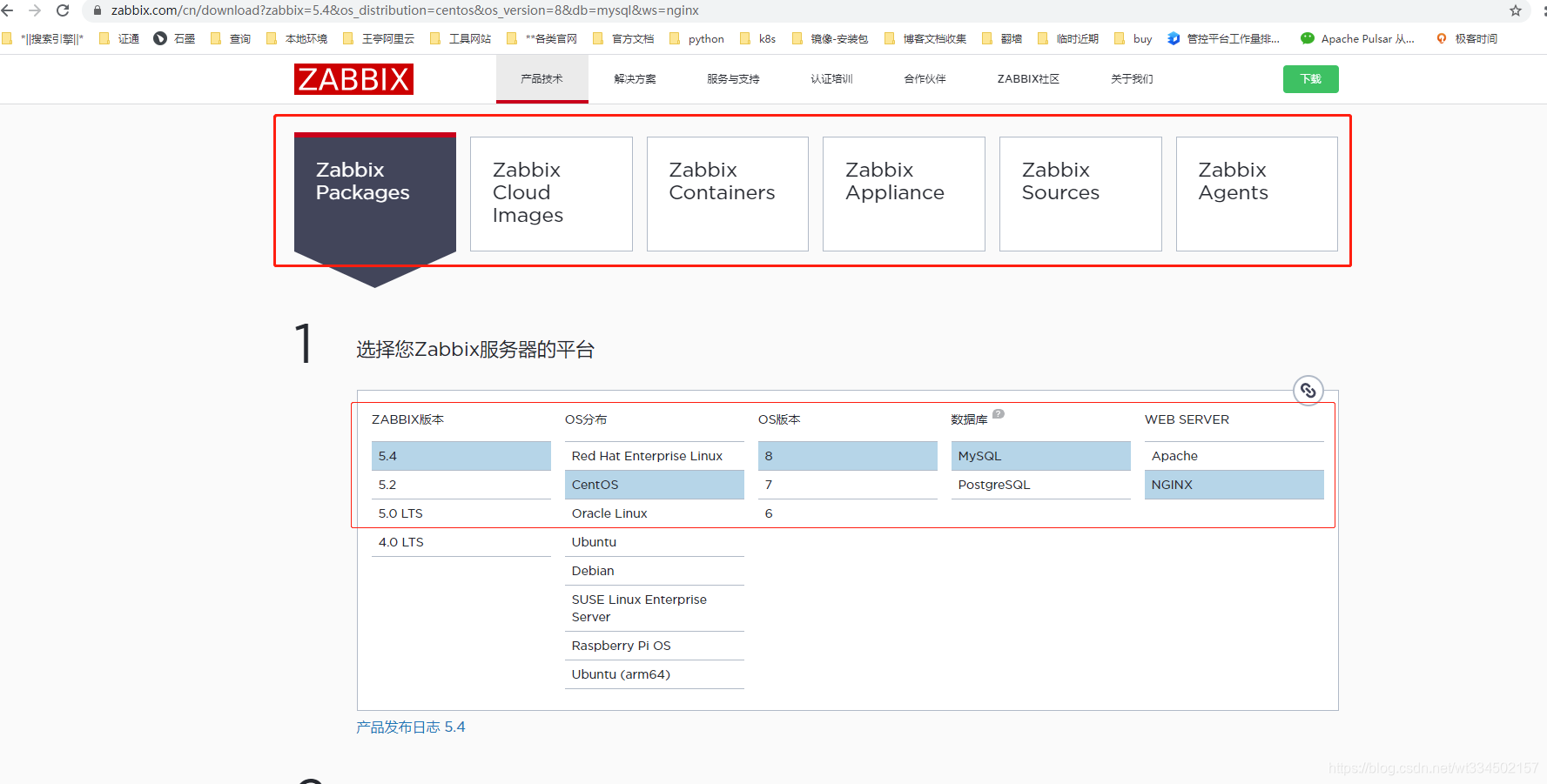Choose Zabbix version 4.0 LTS
This screenshot has width=1547, height=784.
(461, 542)
